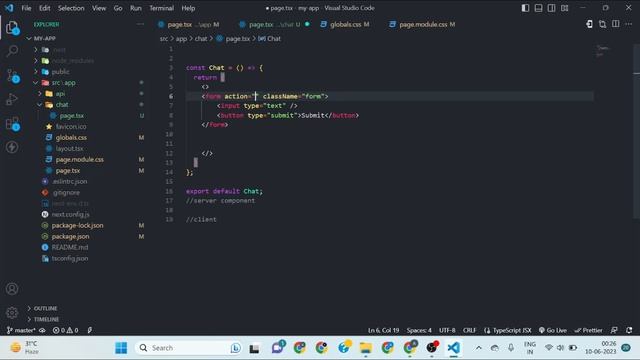Click the Split Editor Right icon
640x360 pixels.
tap(616, 24)
